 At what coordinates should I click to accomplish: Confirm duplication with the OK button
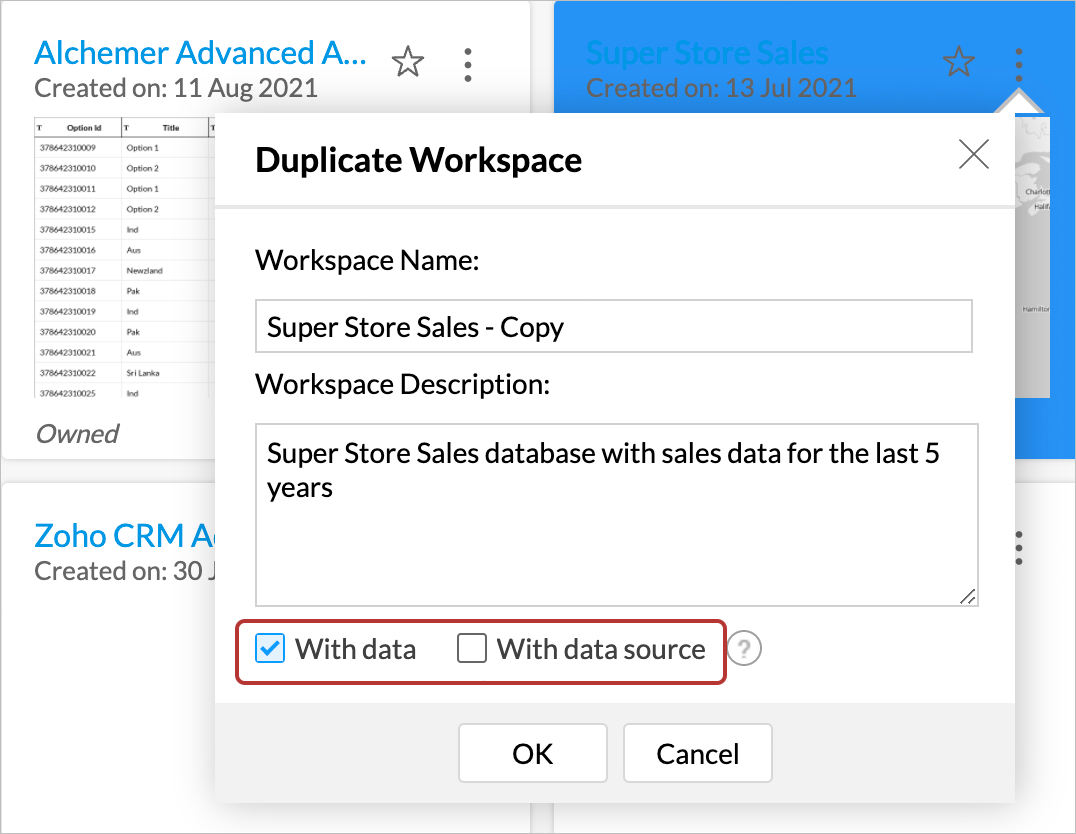click(x=532, y=753)
